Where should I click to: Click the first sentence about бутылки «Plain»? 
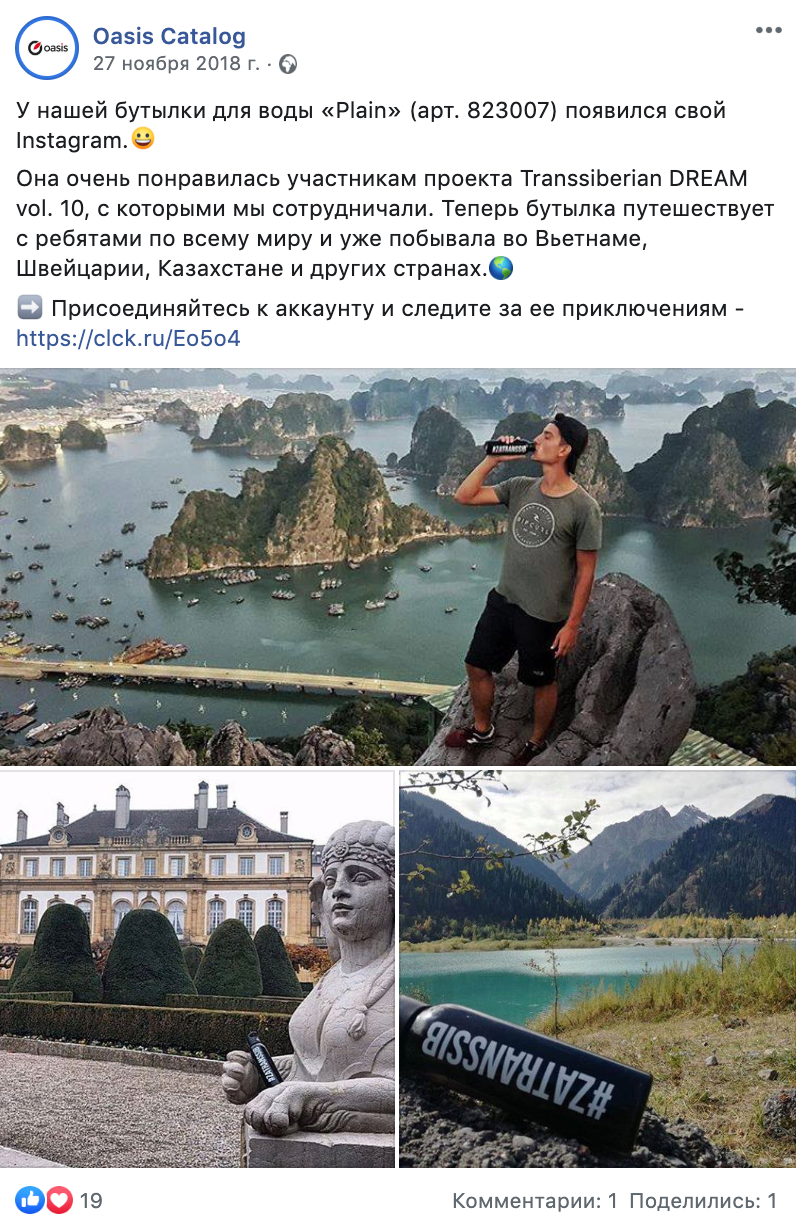point(371,125)
